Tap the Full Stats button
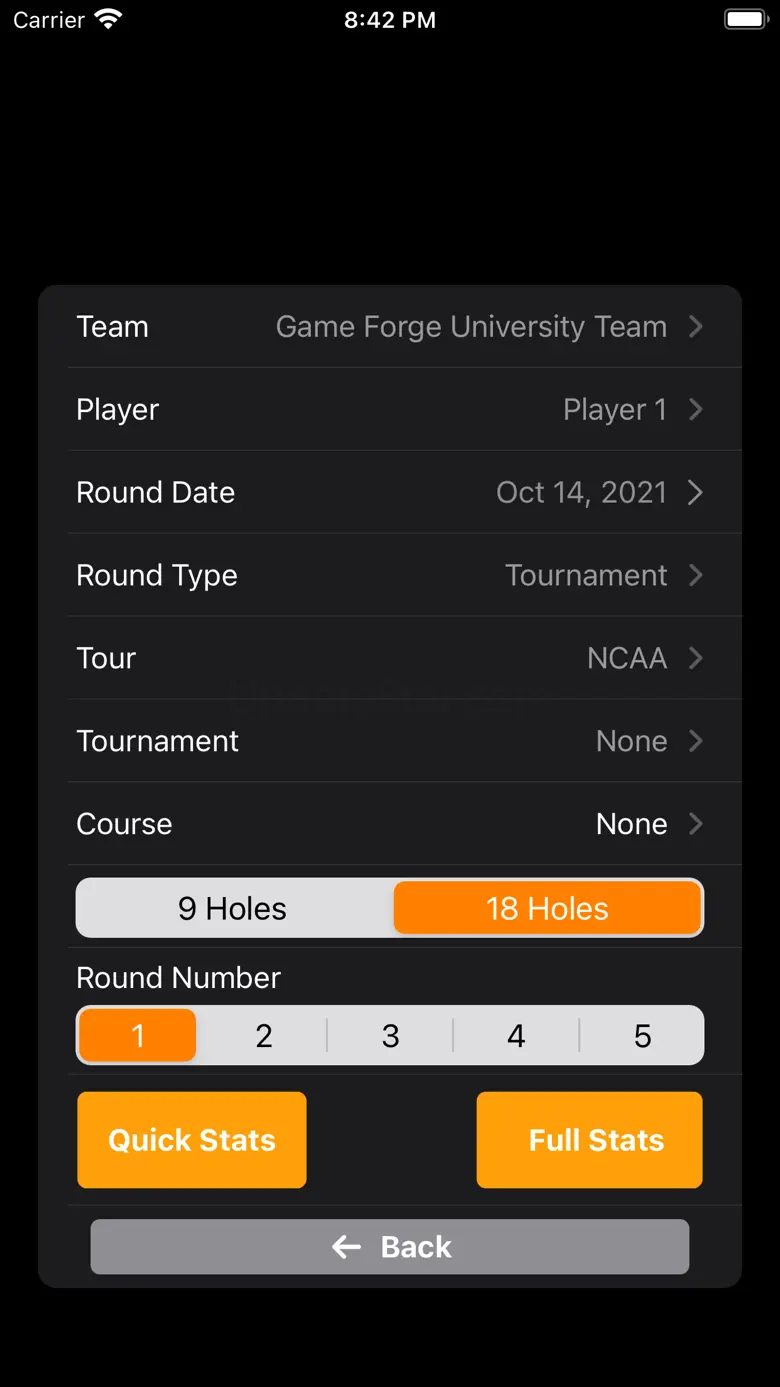Image resolution: width=780 pixels, height=1387 pixels. click(x=590, y=1140)
